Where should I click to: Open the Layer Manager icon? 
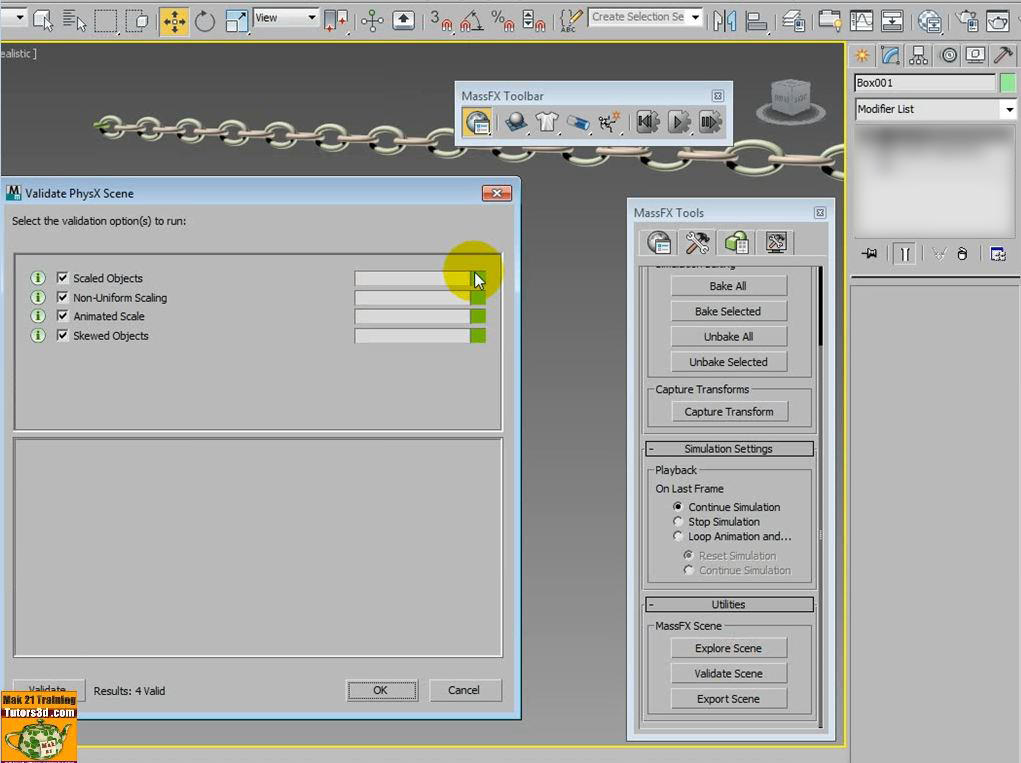click(x=793, y=20)
